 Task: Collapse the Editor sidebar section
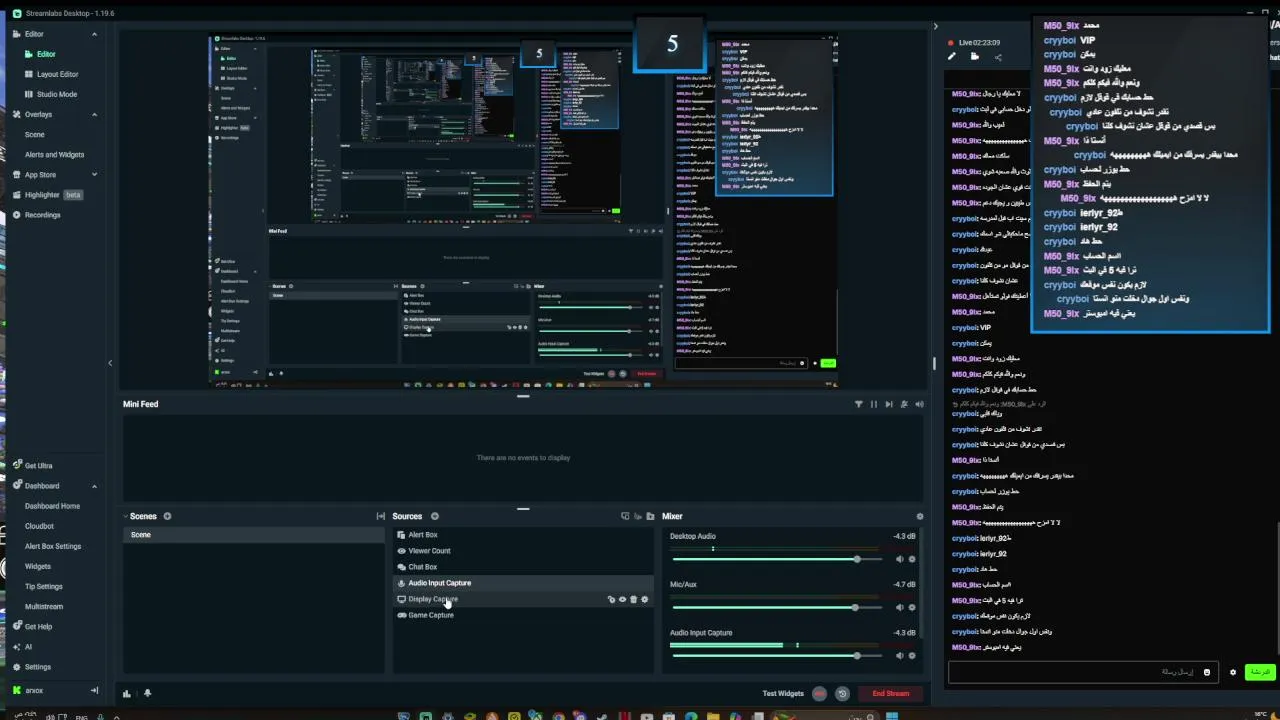(x=95, y=34)
